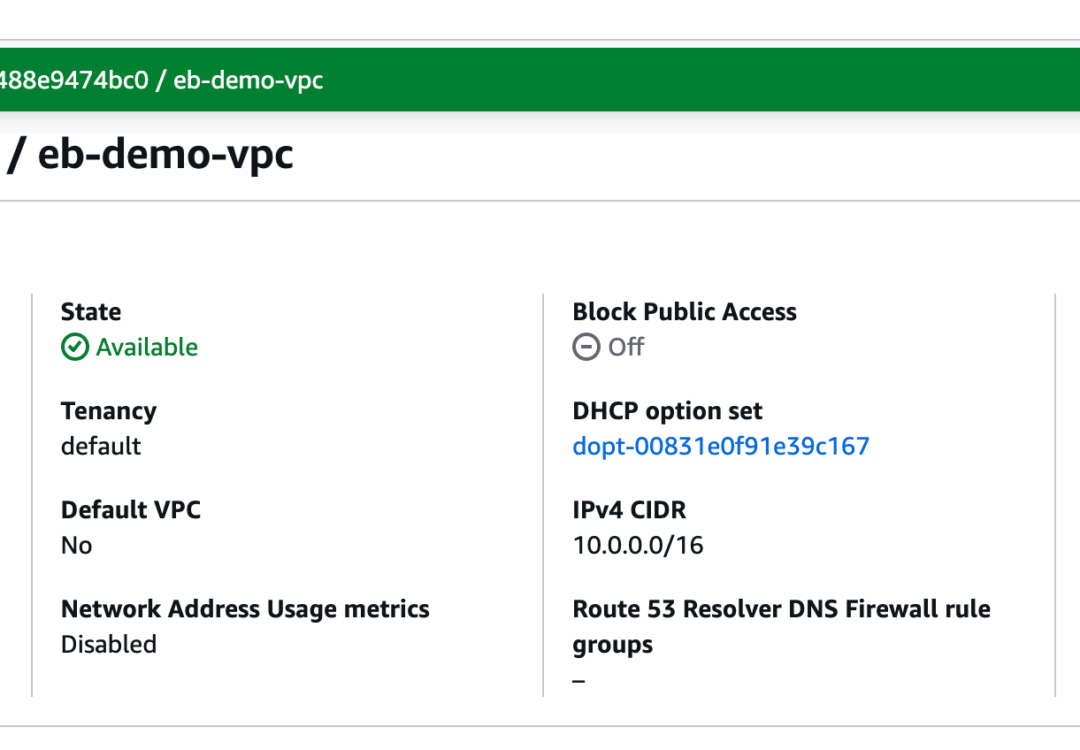Click the green success banner VPC text
Image resolution: width=1080 pixels, height=750 pixels.
162,80
